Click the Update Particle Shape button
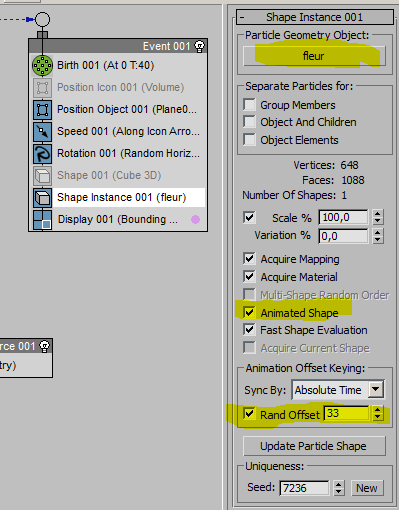 pyautogui.click(x=314, y=446)
